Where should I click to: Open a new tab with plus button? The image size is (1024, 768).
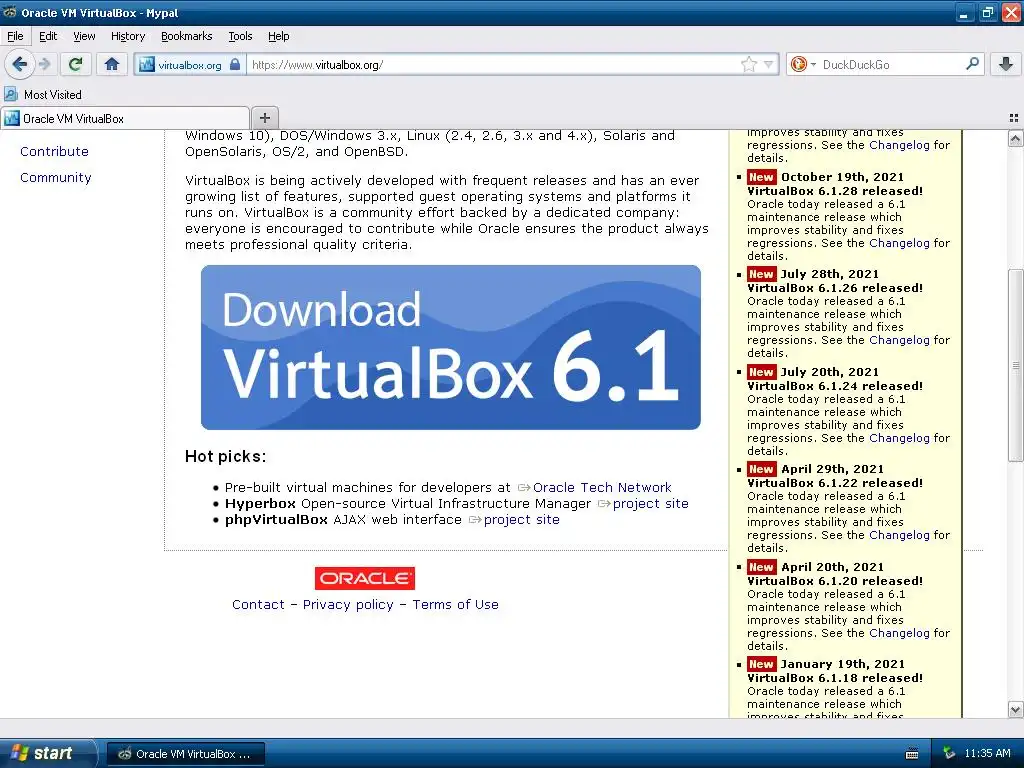tap(264, 118)
